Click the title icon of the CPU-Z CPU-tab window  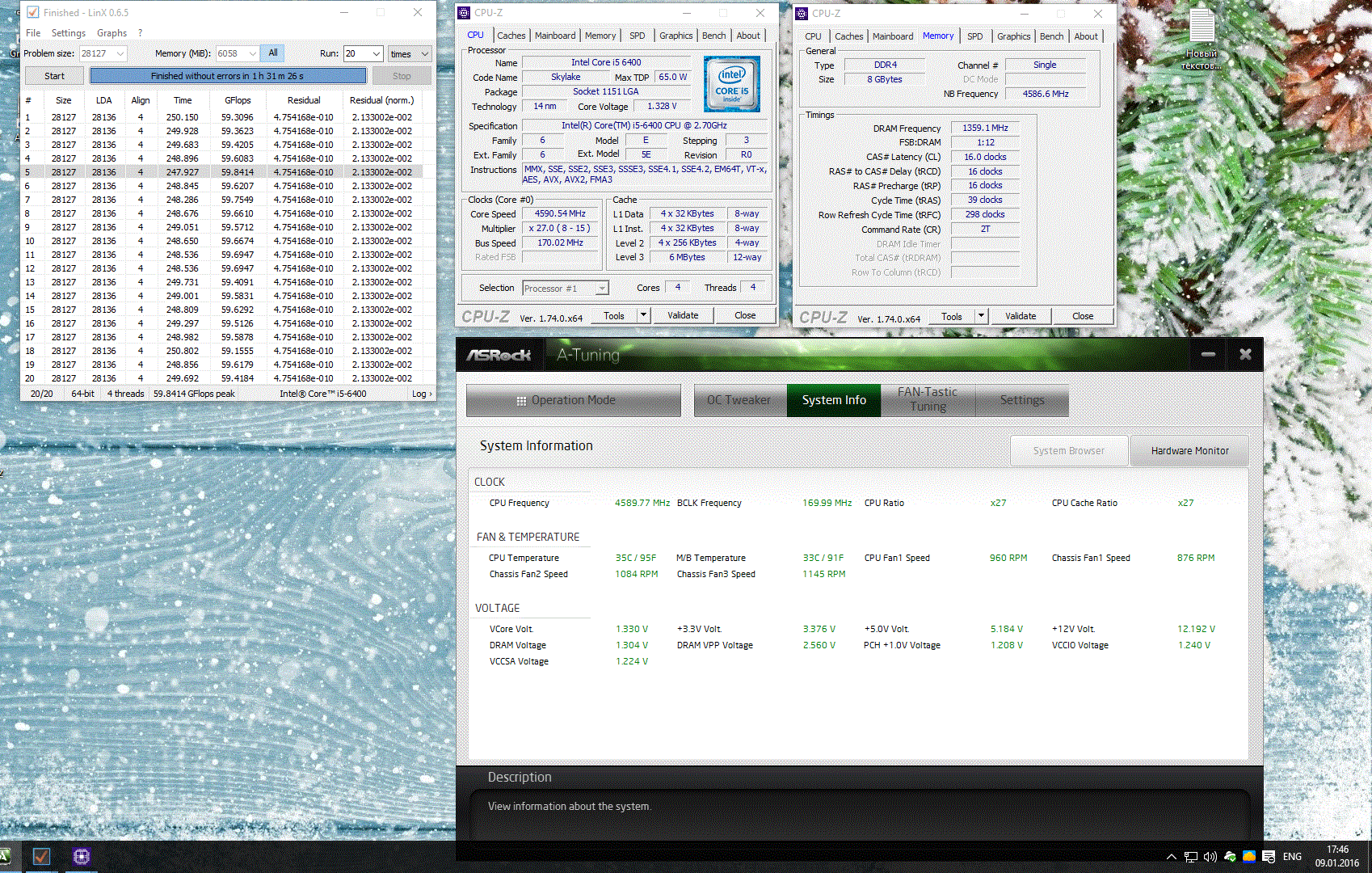464,13
